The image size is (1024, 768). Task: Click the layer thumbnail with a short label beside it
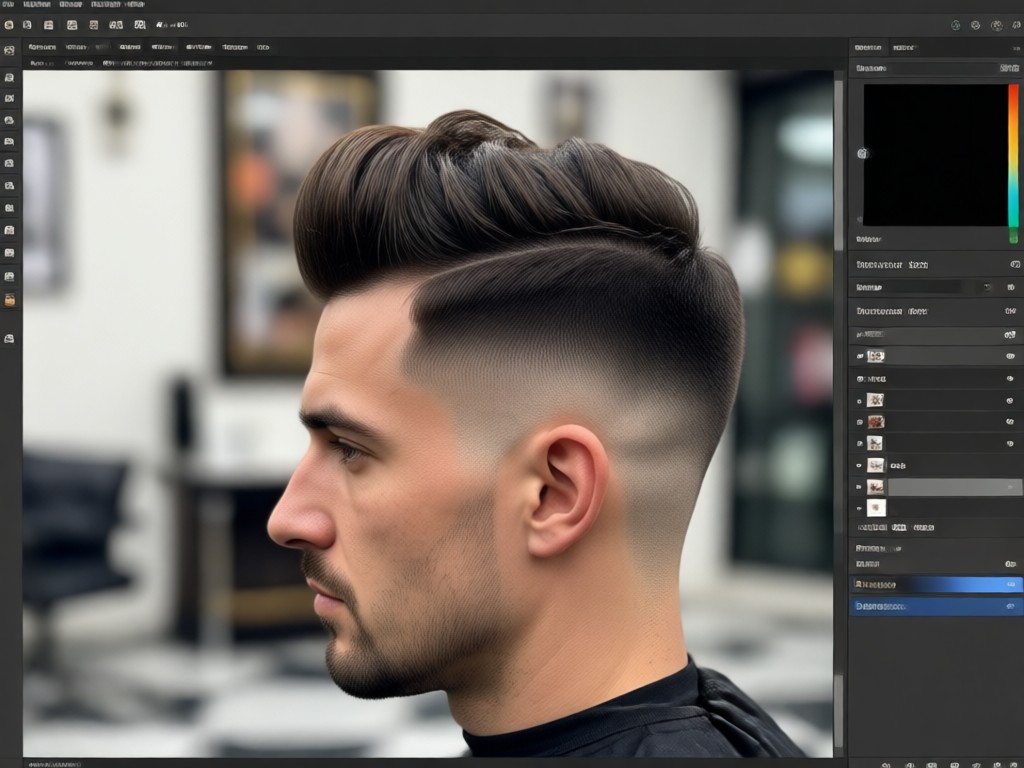click(875, 465)
